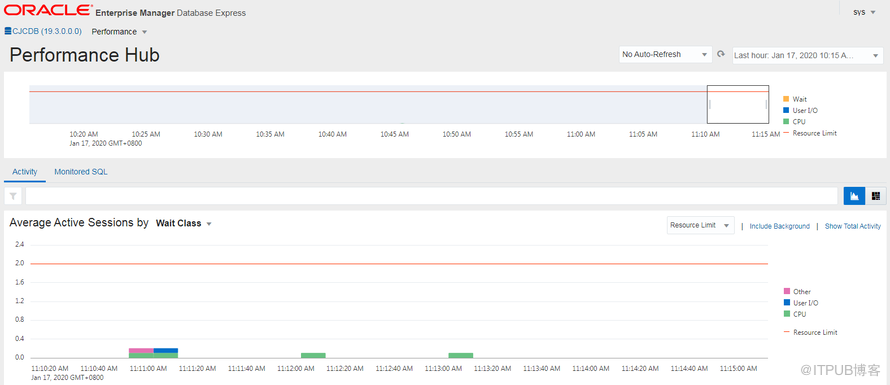Switch to chart view icon

pyautogui.click(x=854, y=196)
